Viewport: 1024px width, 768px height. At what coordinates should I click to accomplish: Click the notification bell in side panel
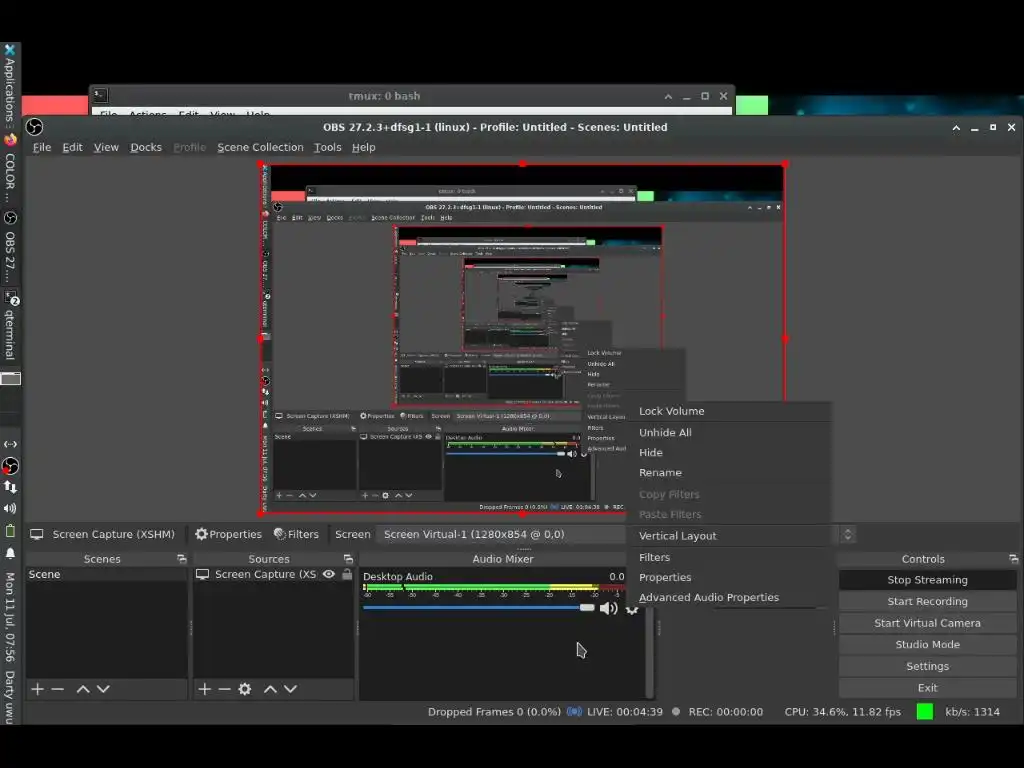(x=10, y=554)
